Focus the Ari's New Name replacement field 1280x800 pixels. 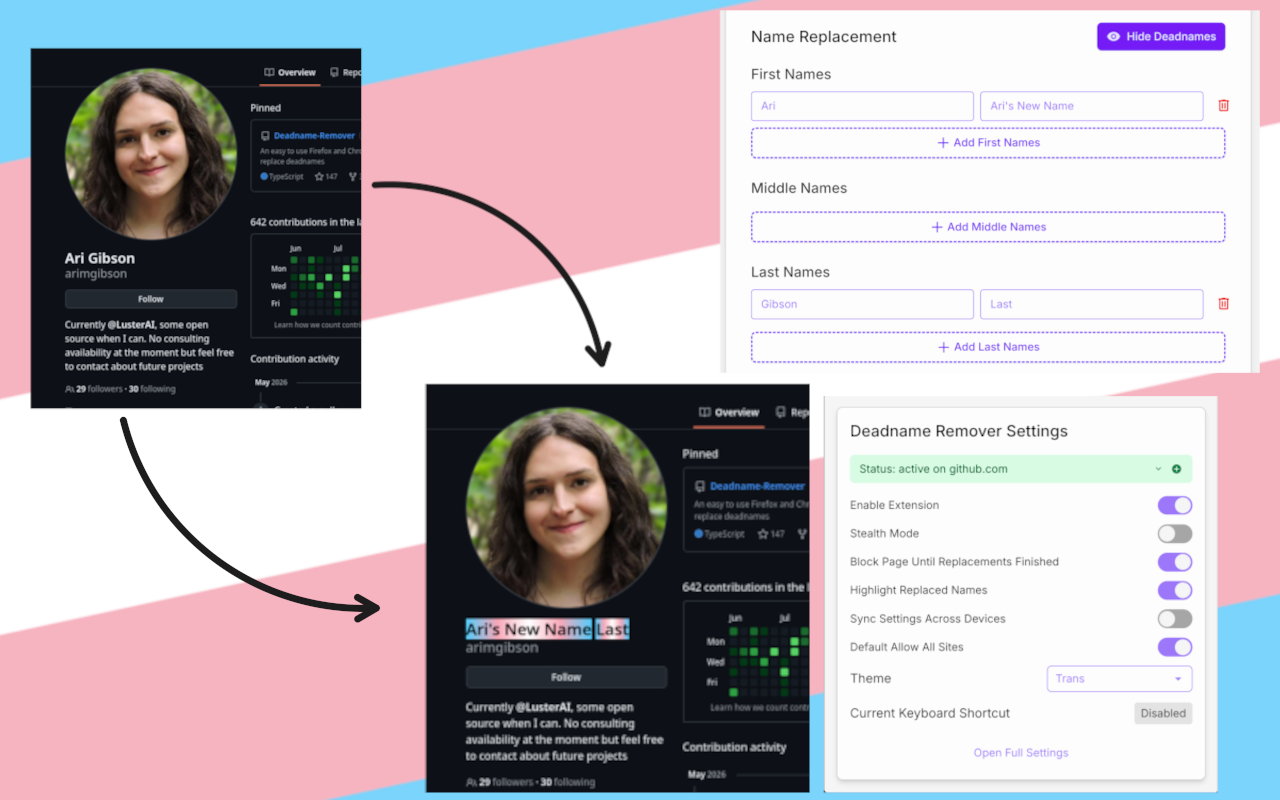[1092, 106]
